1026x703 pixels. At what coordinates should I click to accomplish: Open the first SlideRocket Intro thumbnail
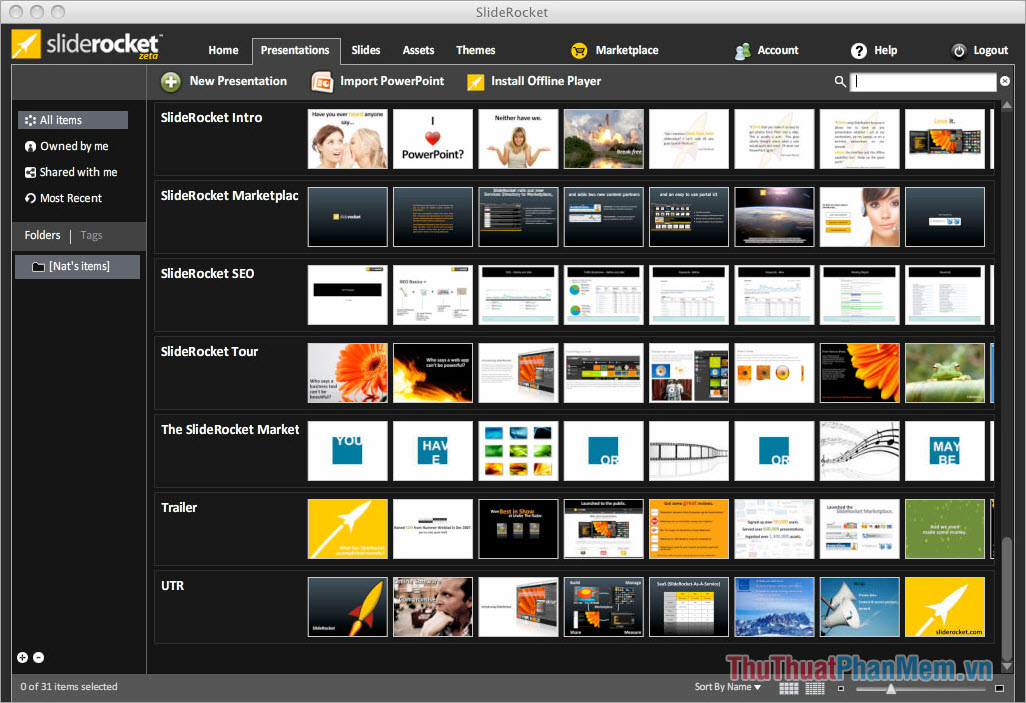click(347, 138)
